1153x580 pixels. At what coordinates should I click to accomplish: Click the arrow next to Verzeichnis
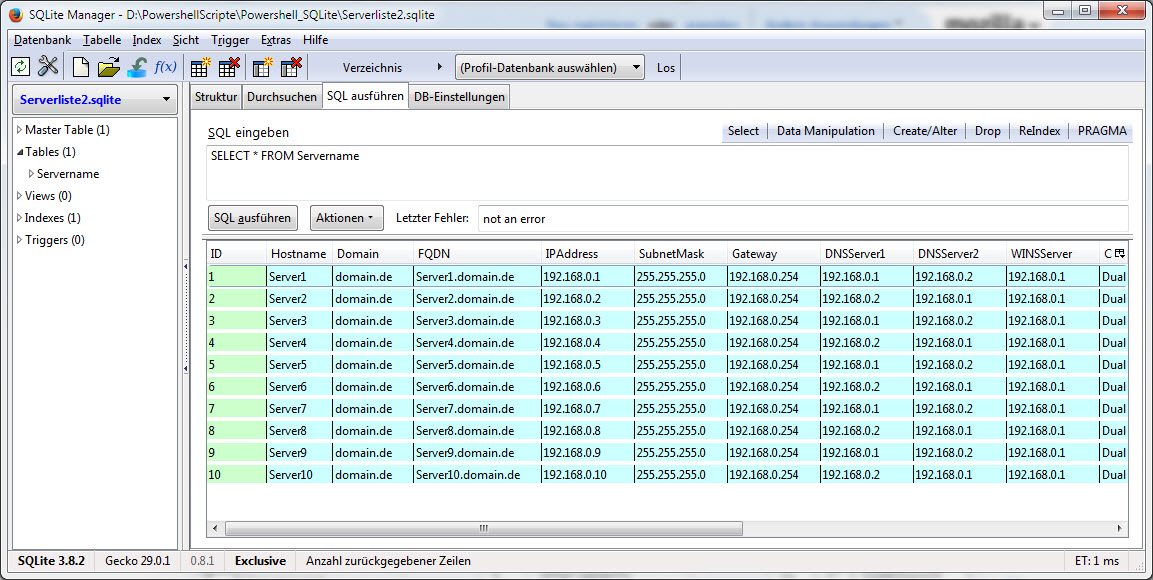click(x=440, y=67)
